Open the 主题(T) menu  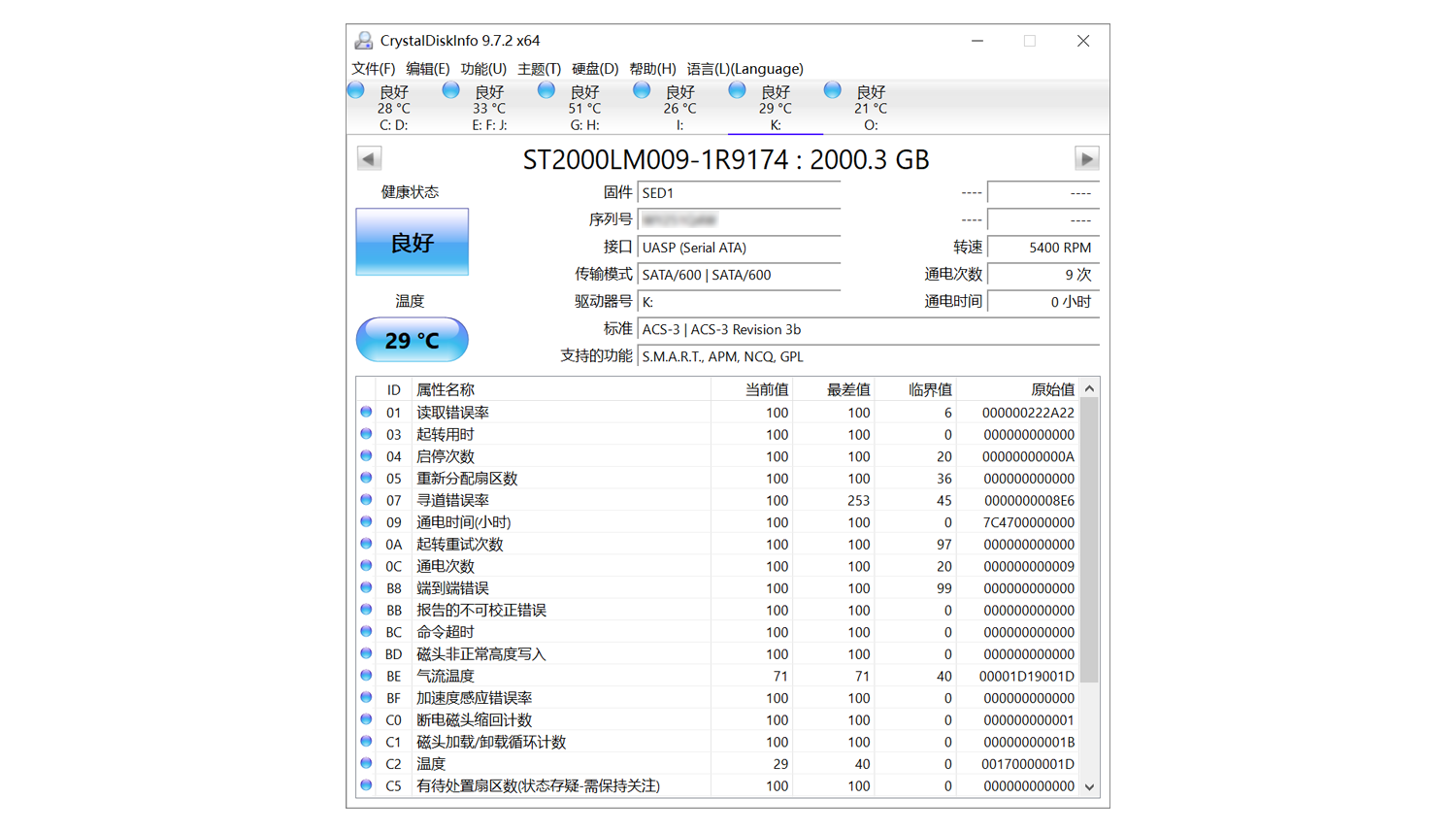[539, 69]
